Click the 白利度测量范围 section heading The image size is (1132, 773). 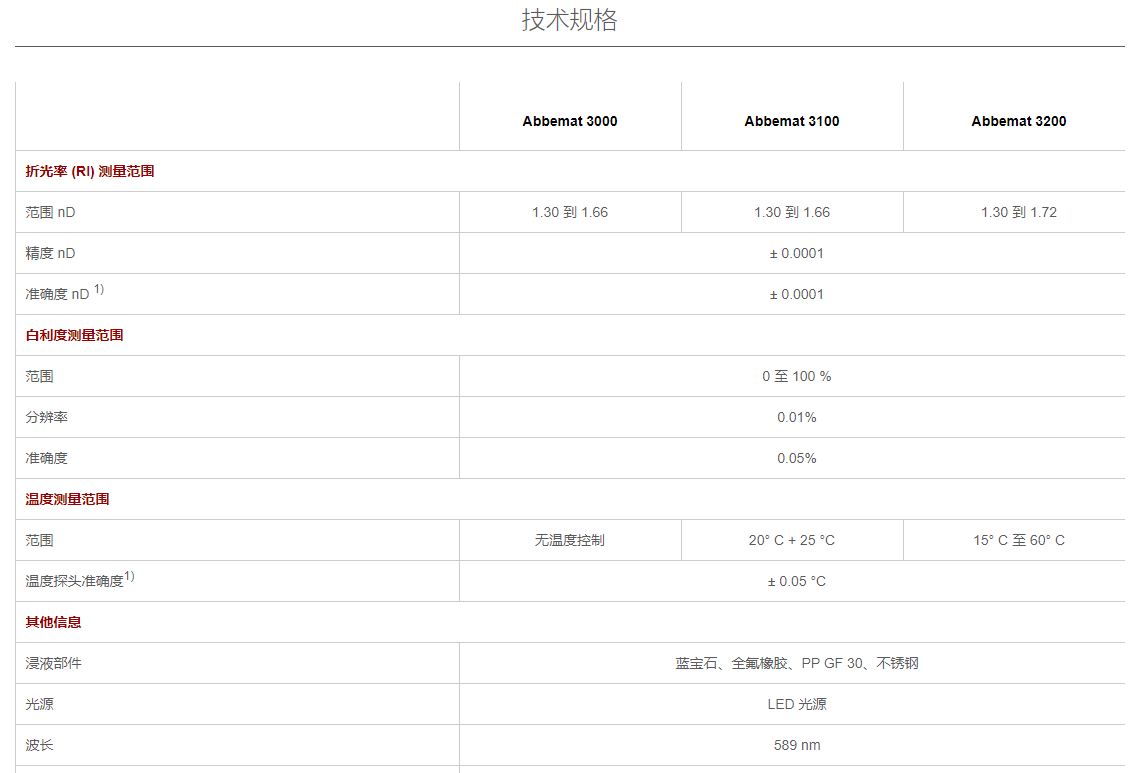[x=75, y=335]
